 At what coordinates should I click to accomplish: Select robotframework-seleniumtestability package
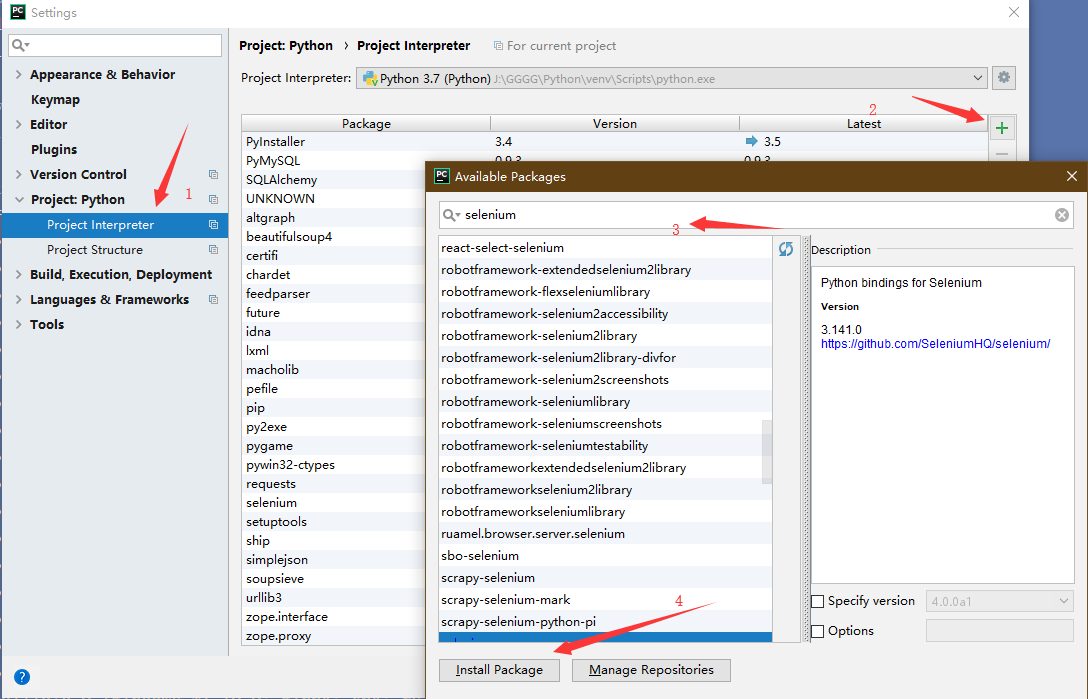point(605,446)
